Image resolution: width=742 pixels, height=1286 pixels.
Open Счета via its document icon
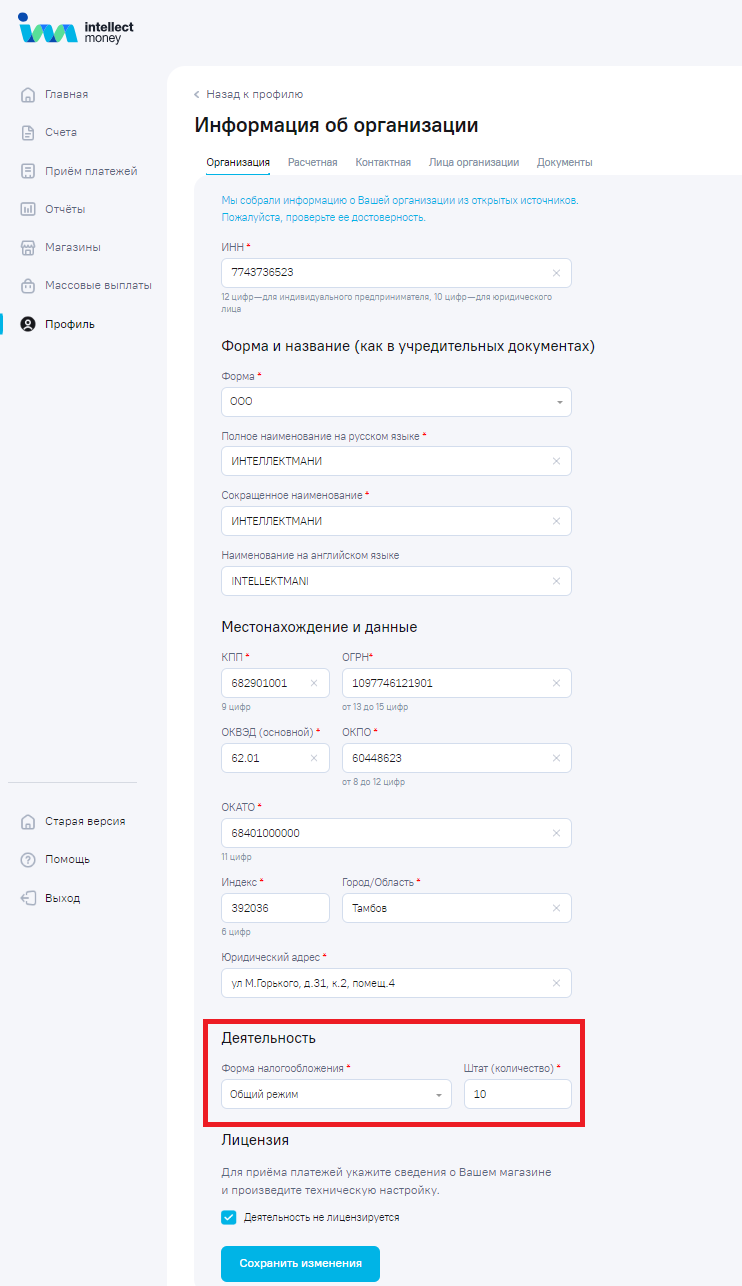coord(28,133)
